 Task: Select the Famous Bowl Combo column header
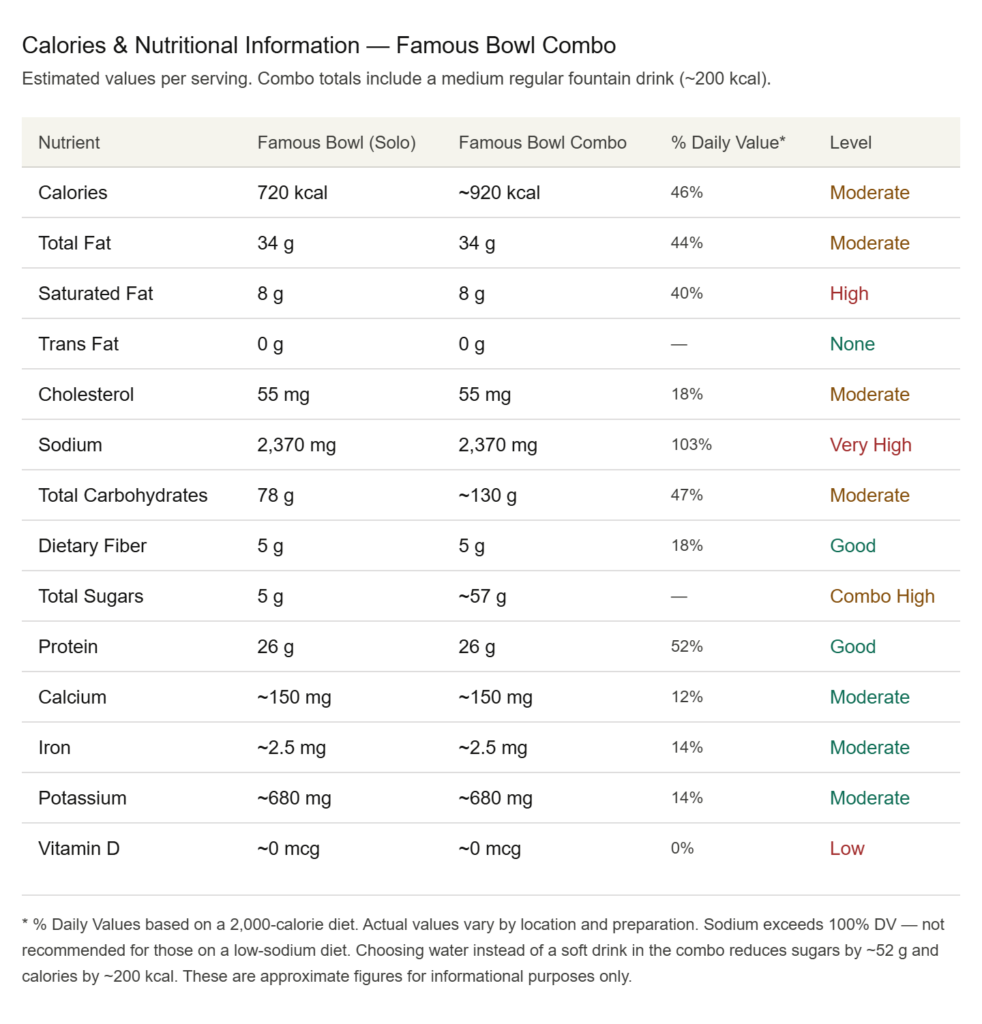[x=542, y=143]
